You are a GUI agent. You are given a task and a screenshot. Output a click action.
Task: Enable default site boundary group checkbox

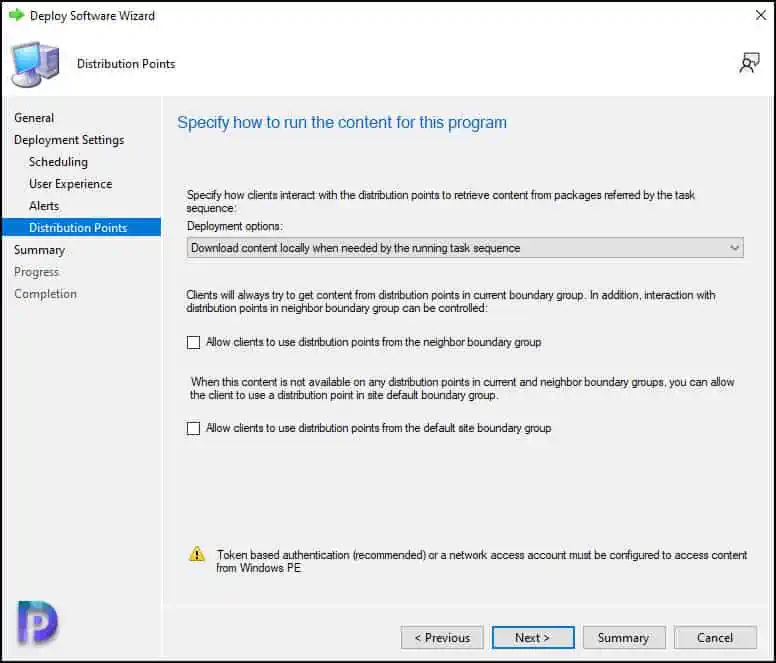click(x=194, y=428)
